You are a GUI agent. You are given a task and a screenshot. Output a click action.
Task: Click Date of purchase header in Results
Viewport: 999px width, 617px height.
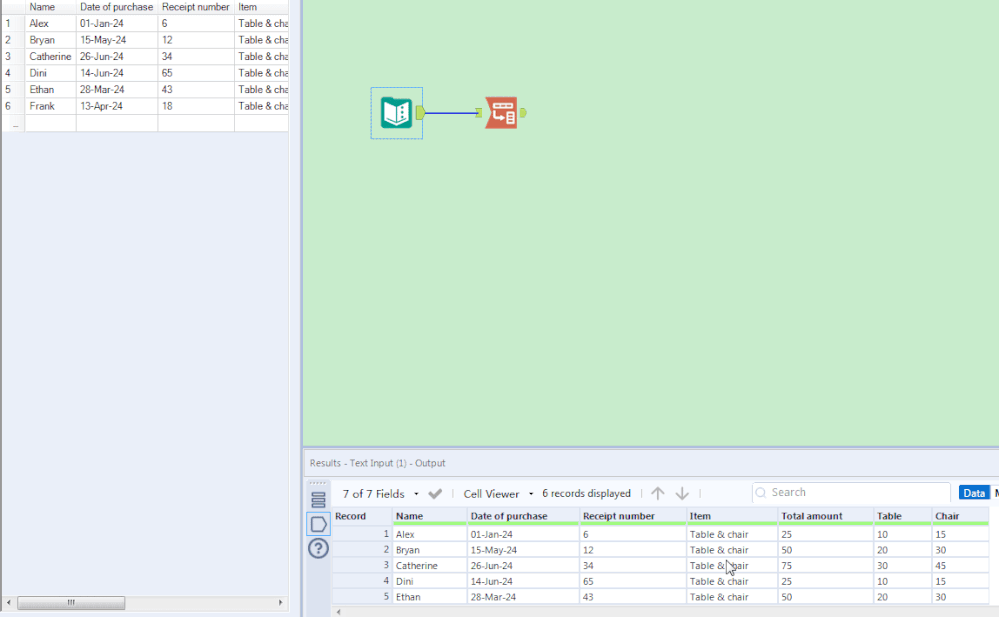coord(522,516)
